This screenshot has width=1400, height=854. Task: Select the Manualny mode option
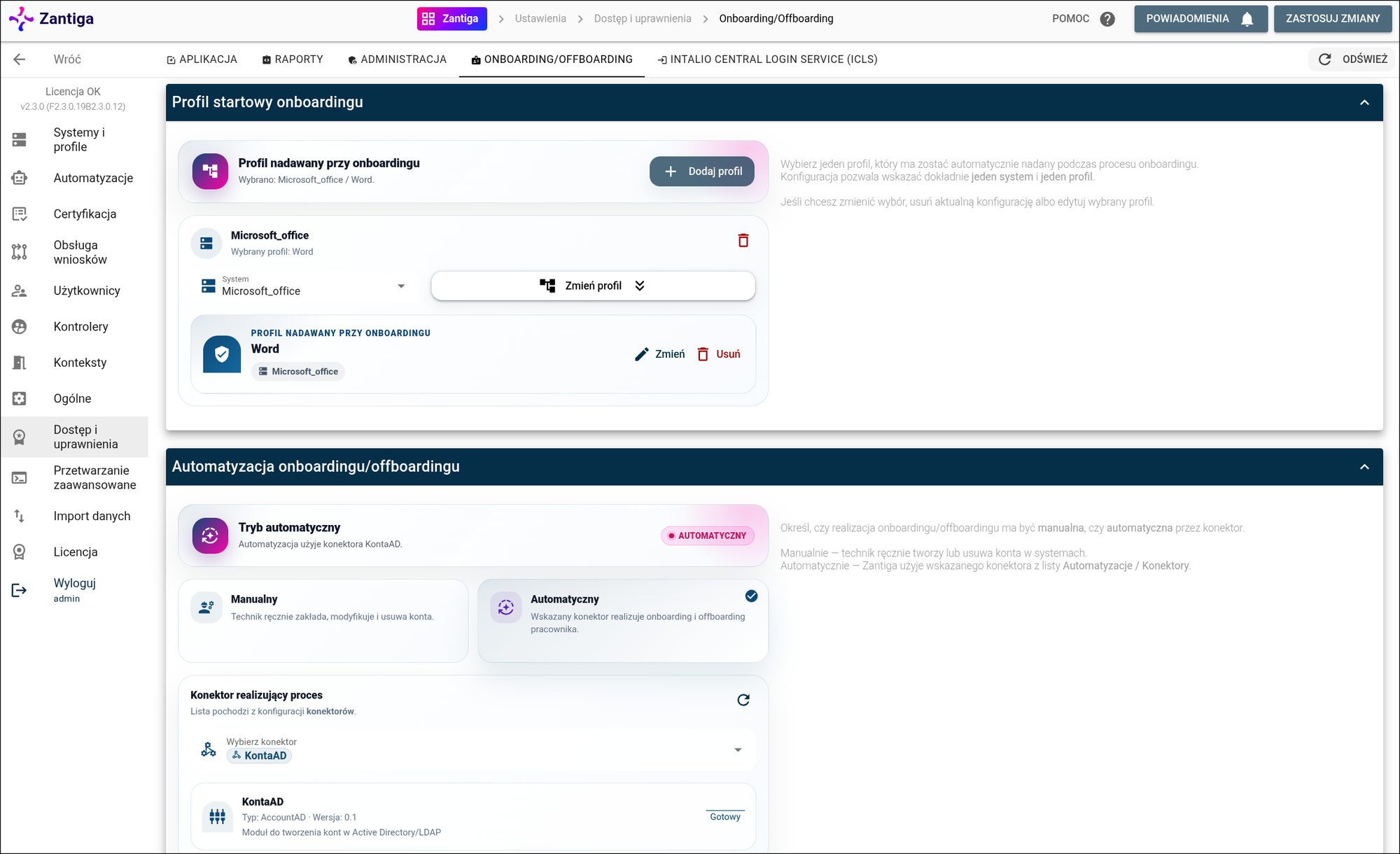click(x=323, y=620)
